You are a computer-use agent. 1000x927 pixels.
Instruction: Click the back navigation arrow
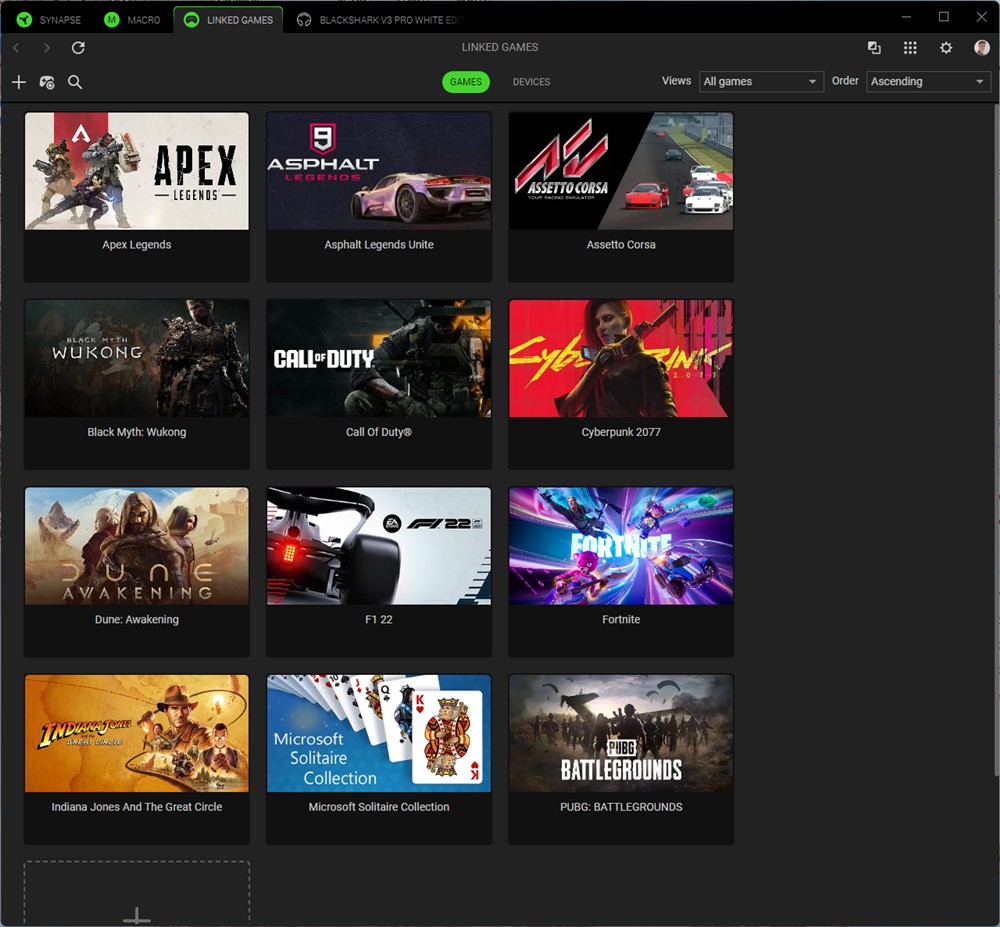click(16, 48)
